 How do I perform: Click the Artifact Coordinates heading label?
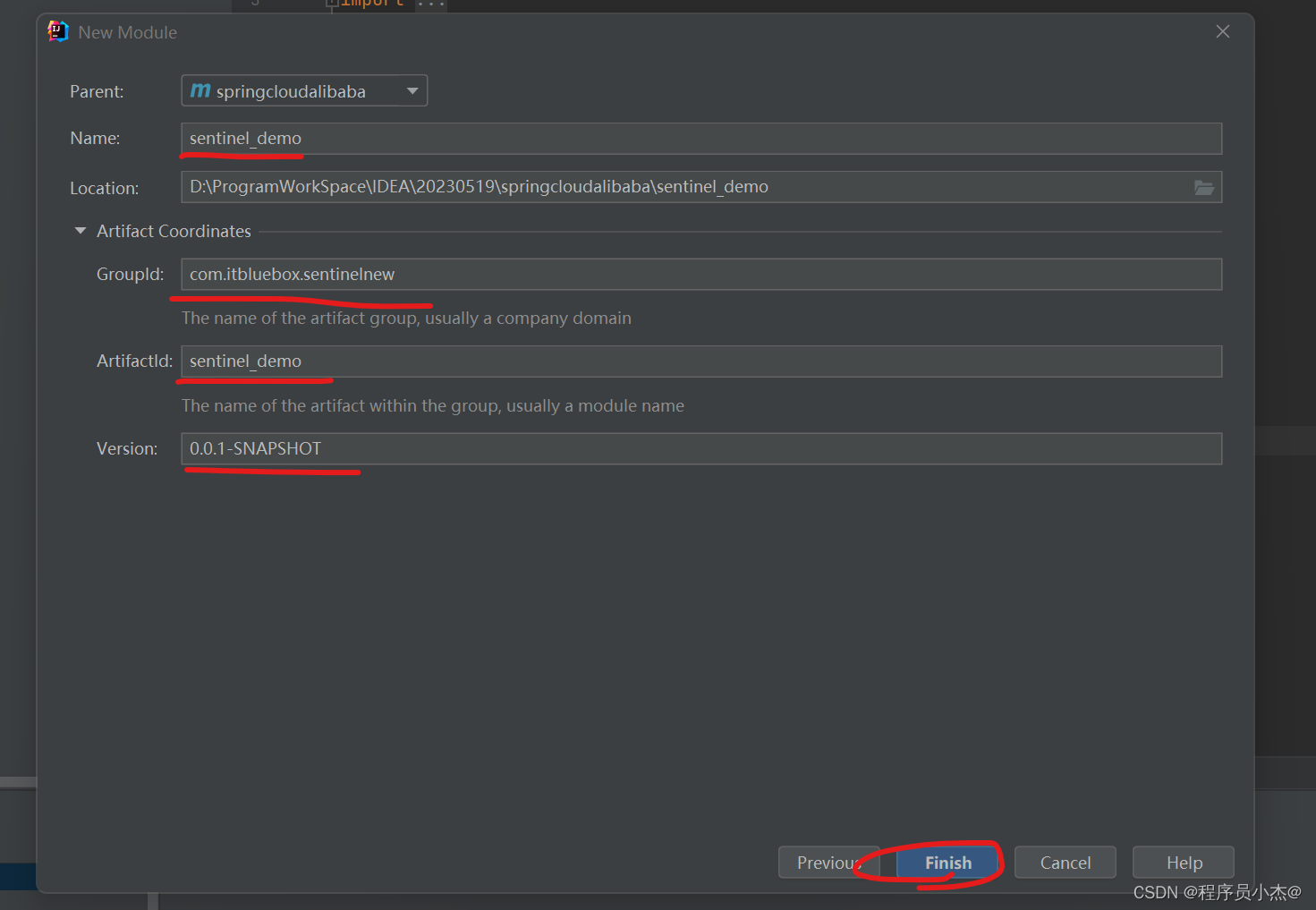click(174, 231)
